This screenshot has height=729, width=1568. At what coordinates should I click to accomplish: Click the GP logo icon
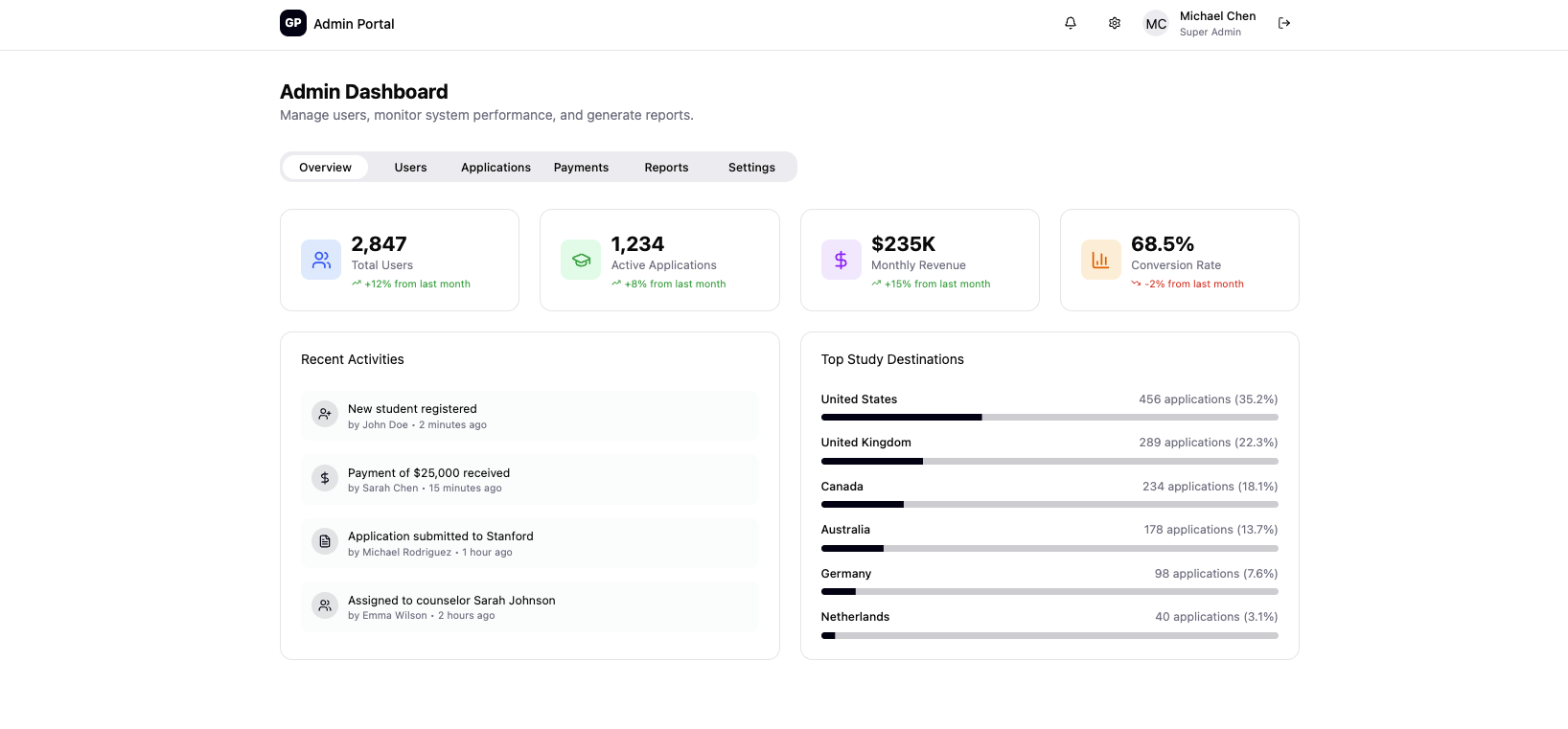[293, 23]
